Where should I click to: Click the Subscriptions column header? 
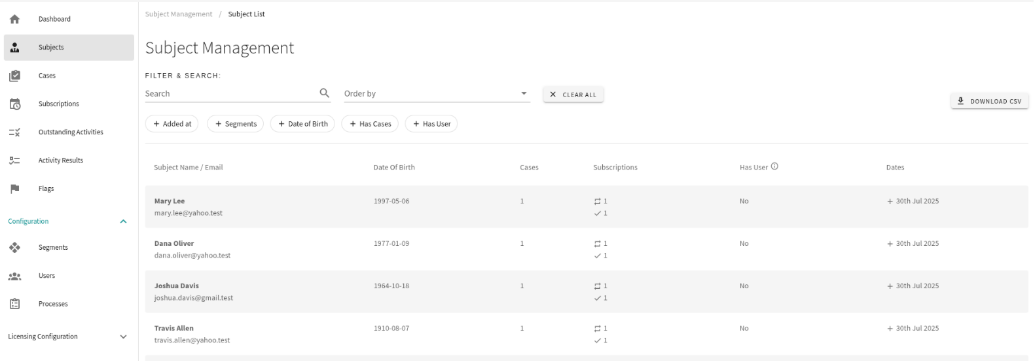point(615,167)
